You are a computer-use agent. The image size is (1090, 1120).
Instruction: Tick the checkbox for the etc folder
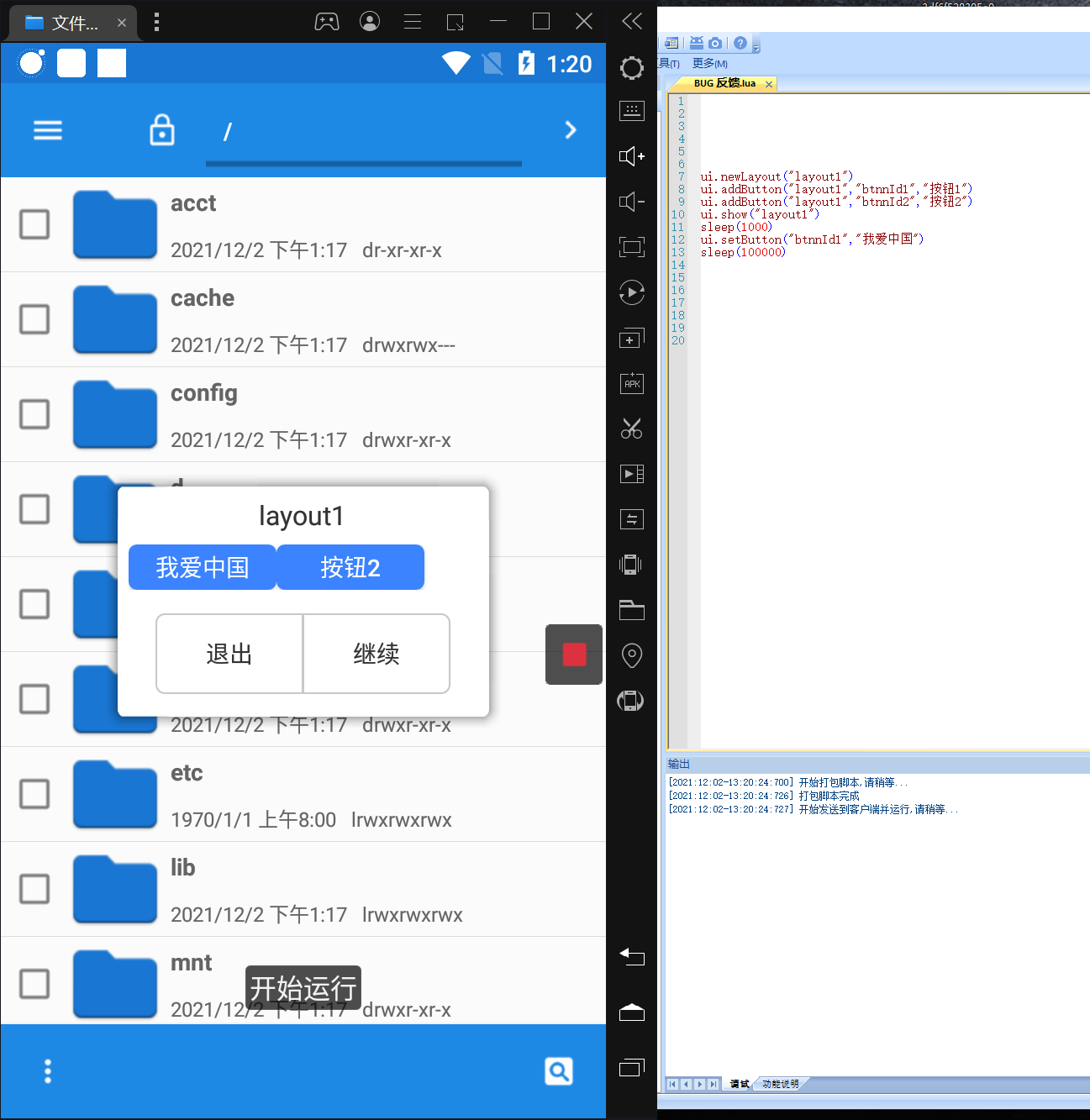pyautogui.click(x=34, y=794)
